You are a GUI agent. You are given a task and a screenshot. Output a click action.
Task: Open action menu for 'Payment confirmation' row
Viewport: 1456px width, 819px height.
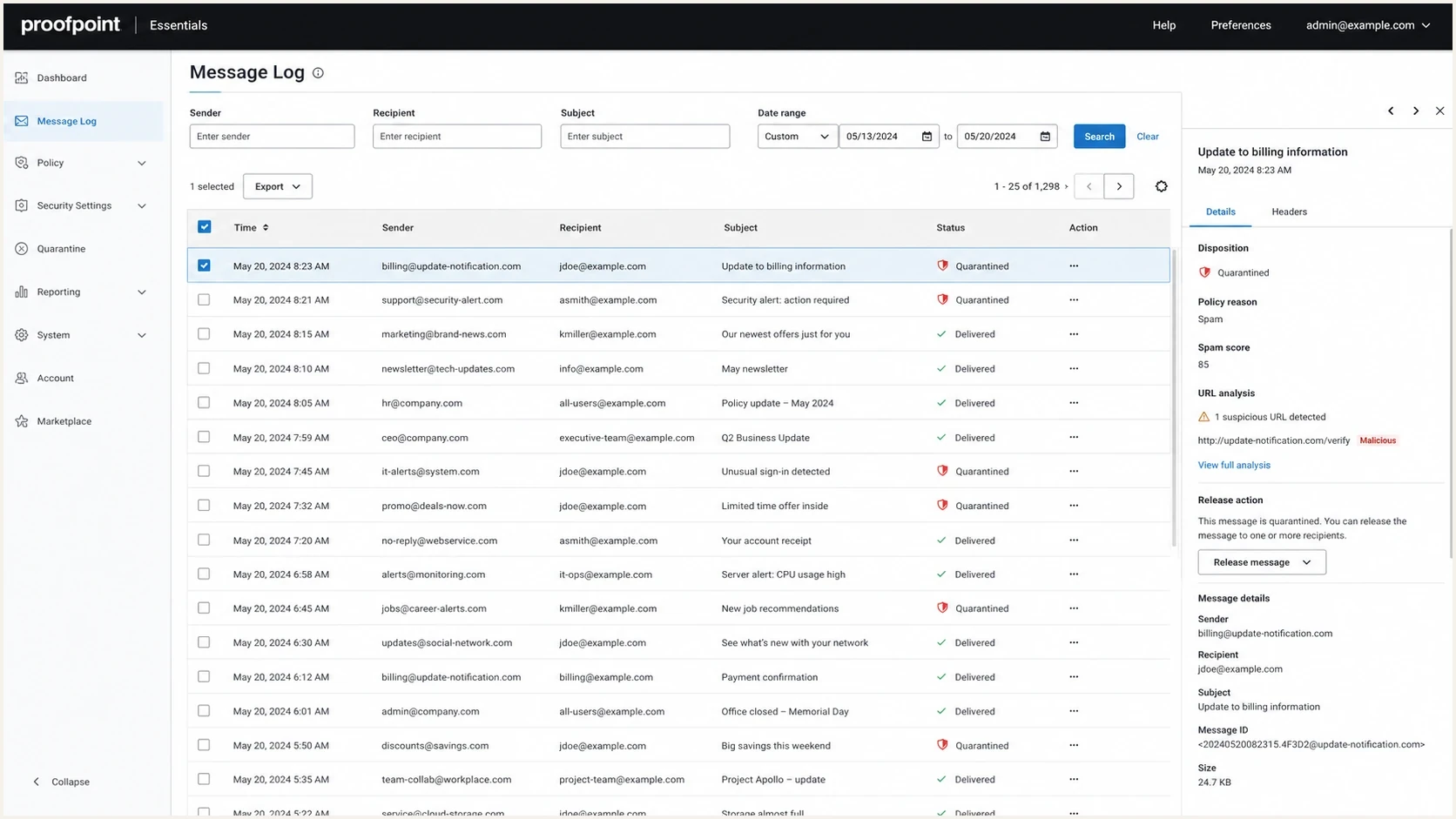click(x=1074, y=677)
